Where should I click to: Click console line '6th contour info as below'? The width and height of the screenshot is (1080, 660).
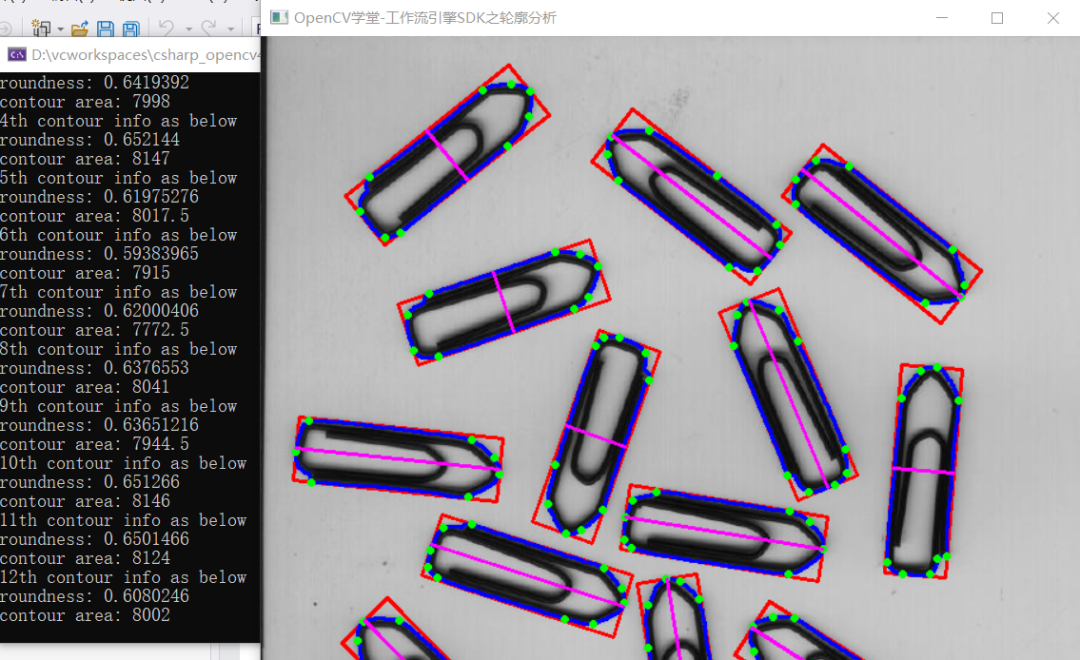pos(118,235)
